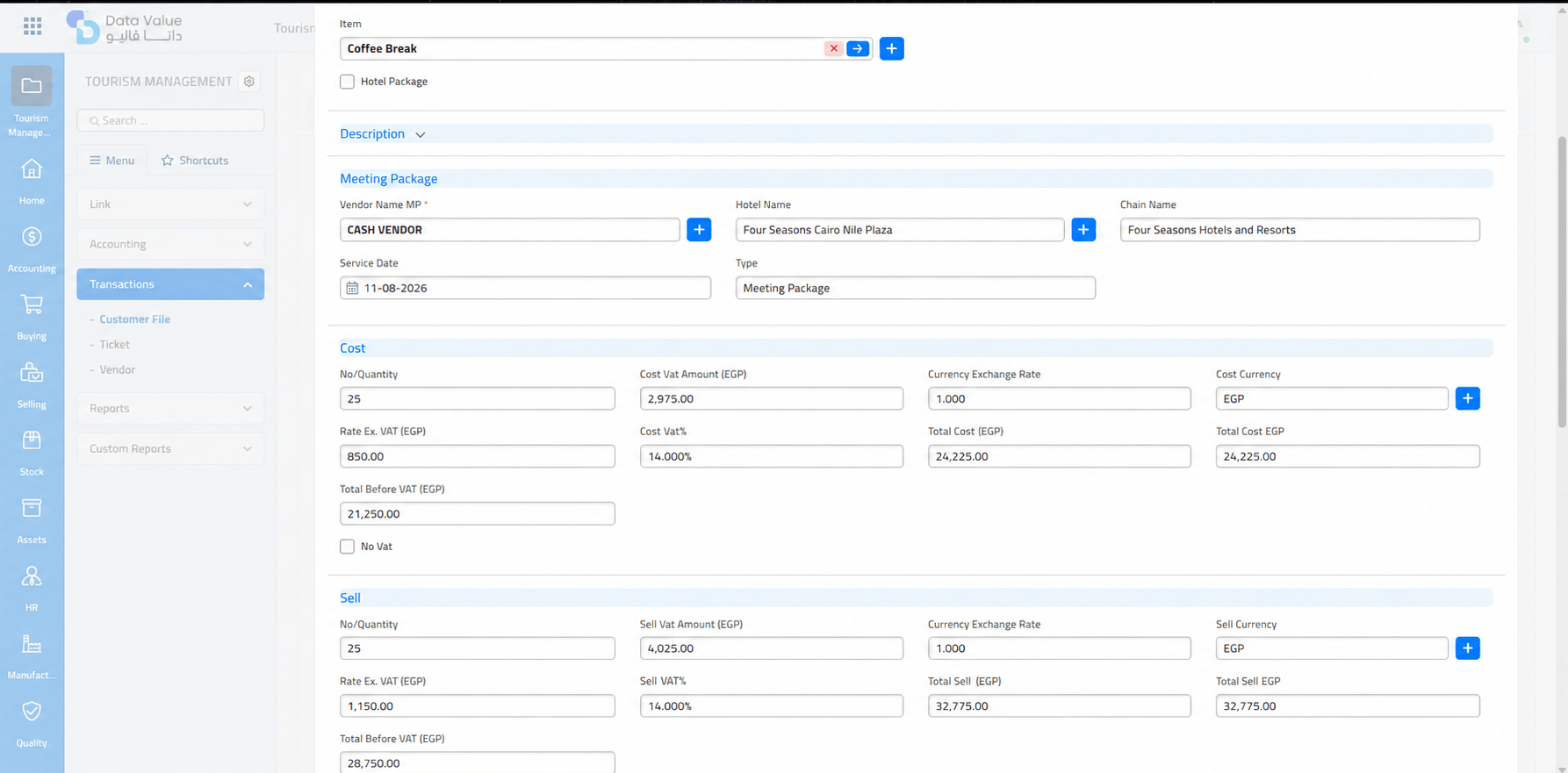Expand the Reports menu group
The image size is (1568, 773).
point(170,409)
